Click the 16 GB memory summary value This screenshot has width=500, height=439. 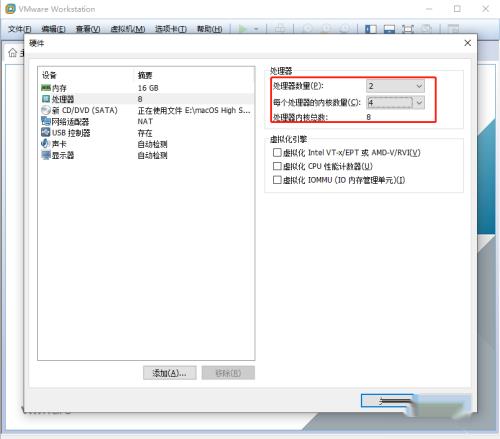(x=148, y=88)
